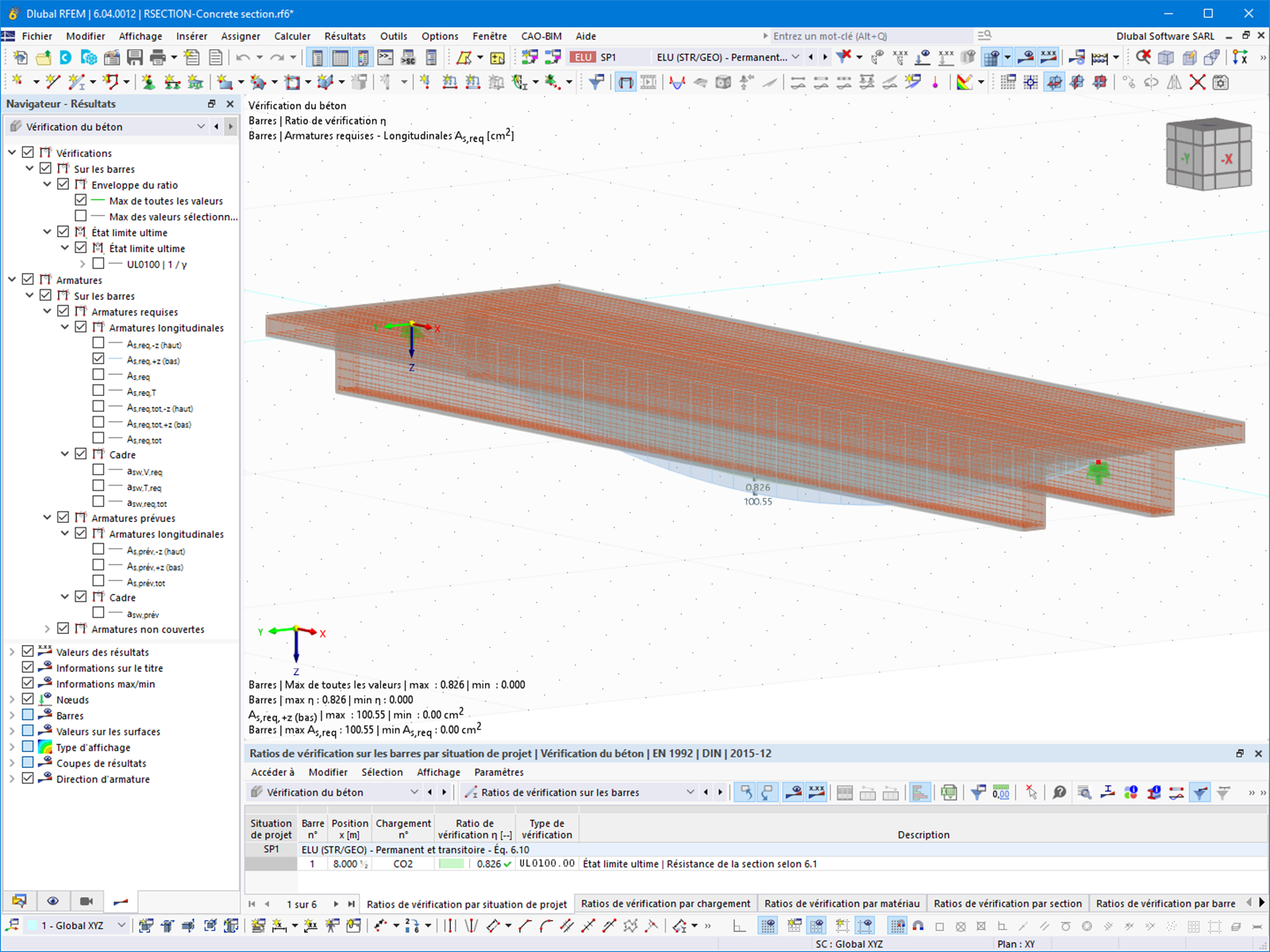Click the eye view tab in navigator bottom
This screenshot has height=952, width=1270.
coord(53,901)
